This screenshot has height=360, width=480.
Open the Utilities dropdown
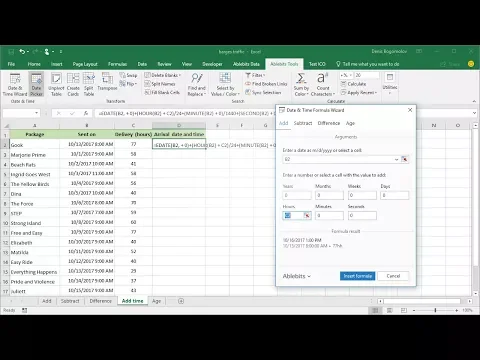[390, 84]
